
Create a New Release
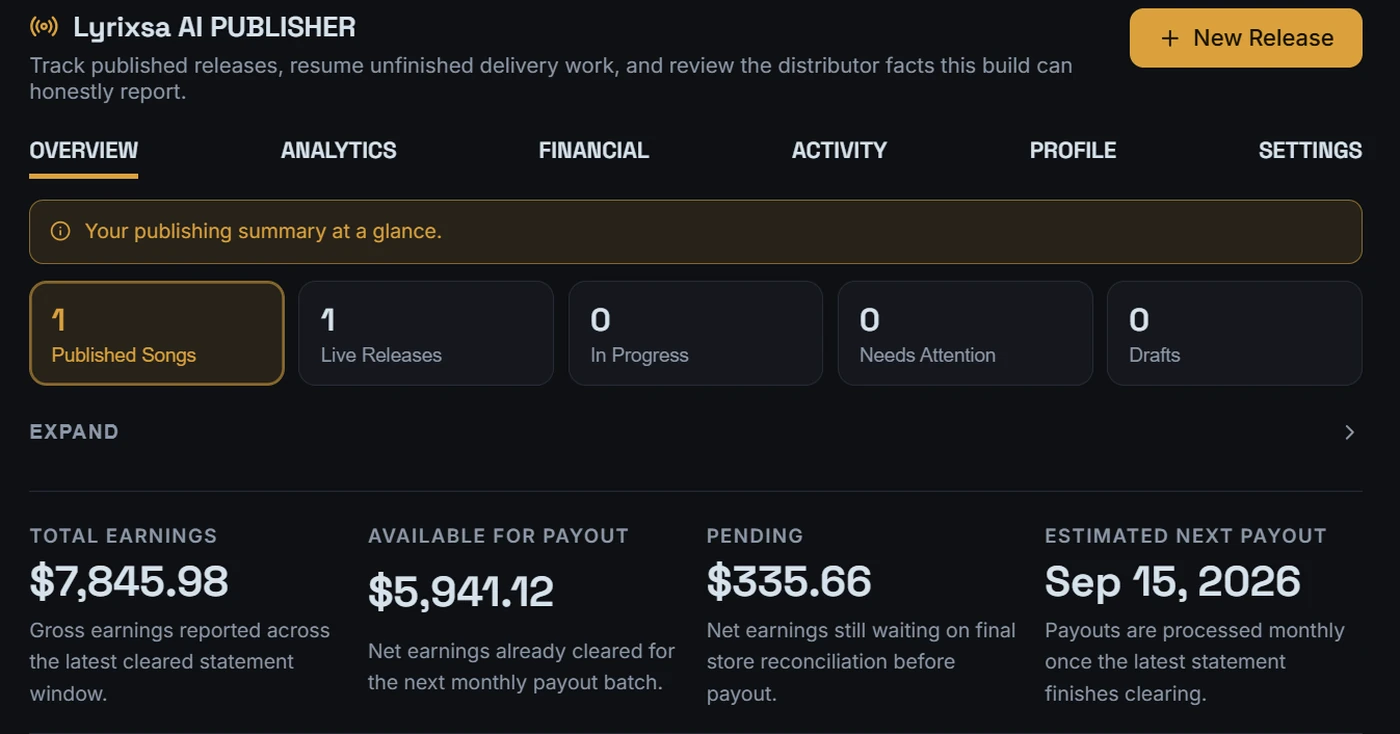point(1246,38)
